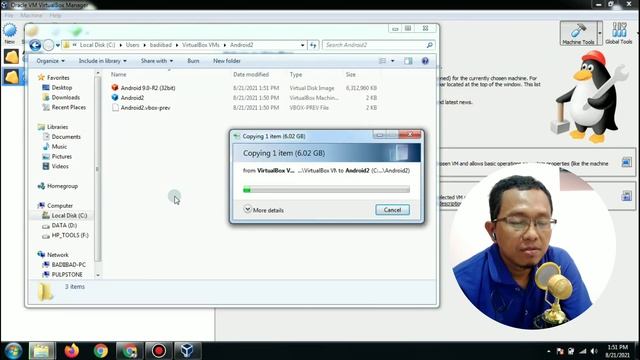Click the Burn toolbar button
Screen dimensions: 640x360
coord(193,61)
